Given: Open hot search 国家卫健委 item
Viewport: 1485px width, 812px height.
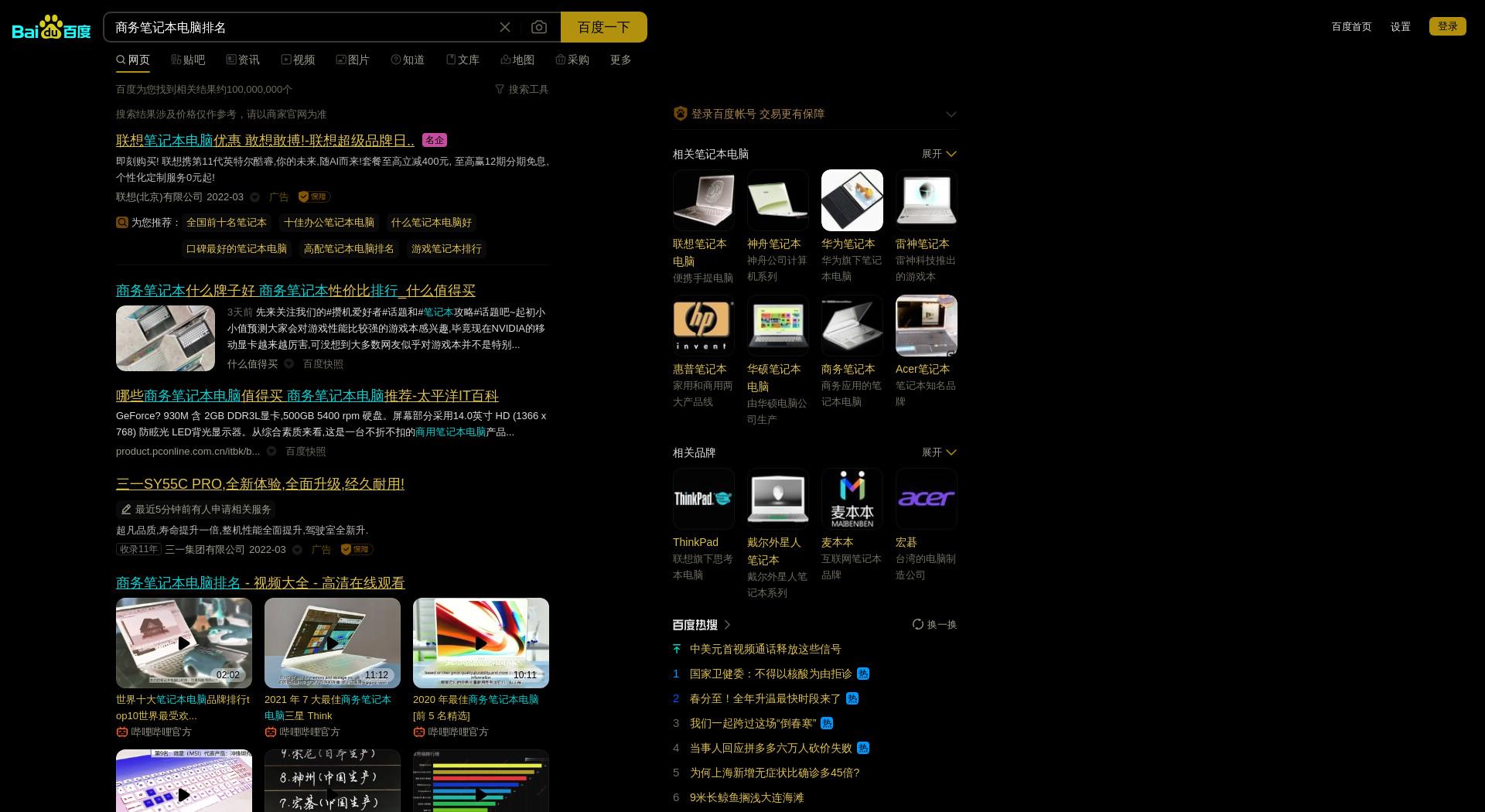Looking at the screenshot, I should (770, 674).
